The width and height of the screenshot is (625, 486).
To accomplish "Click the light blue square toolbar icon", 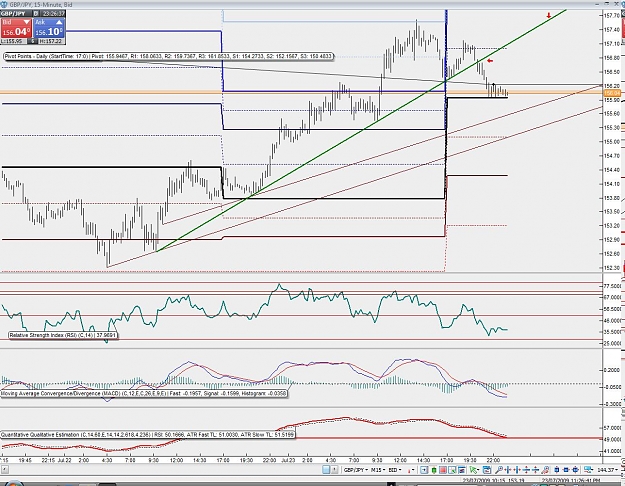I will tap(326, 470).
